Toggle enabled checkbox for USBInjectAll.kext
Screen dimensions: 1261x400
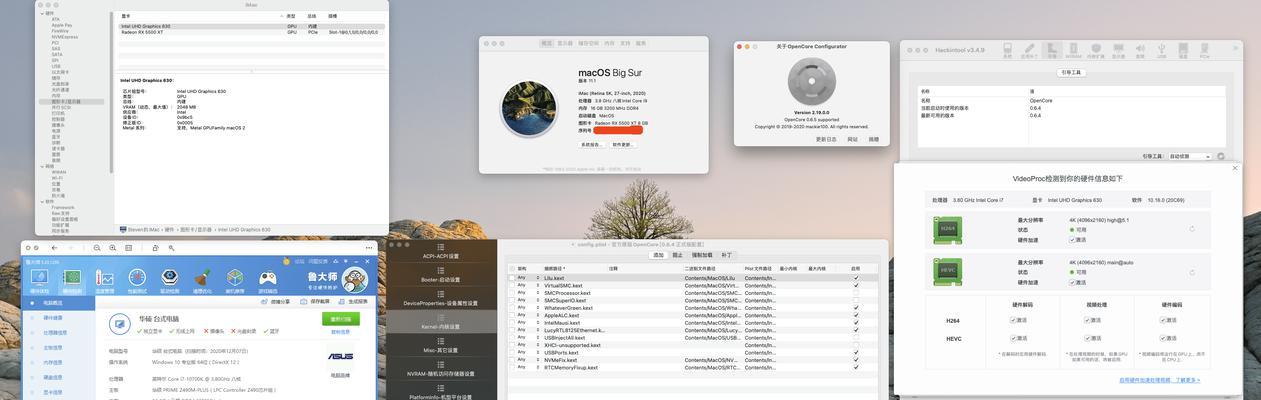(856, 337)
